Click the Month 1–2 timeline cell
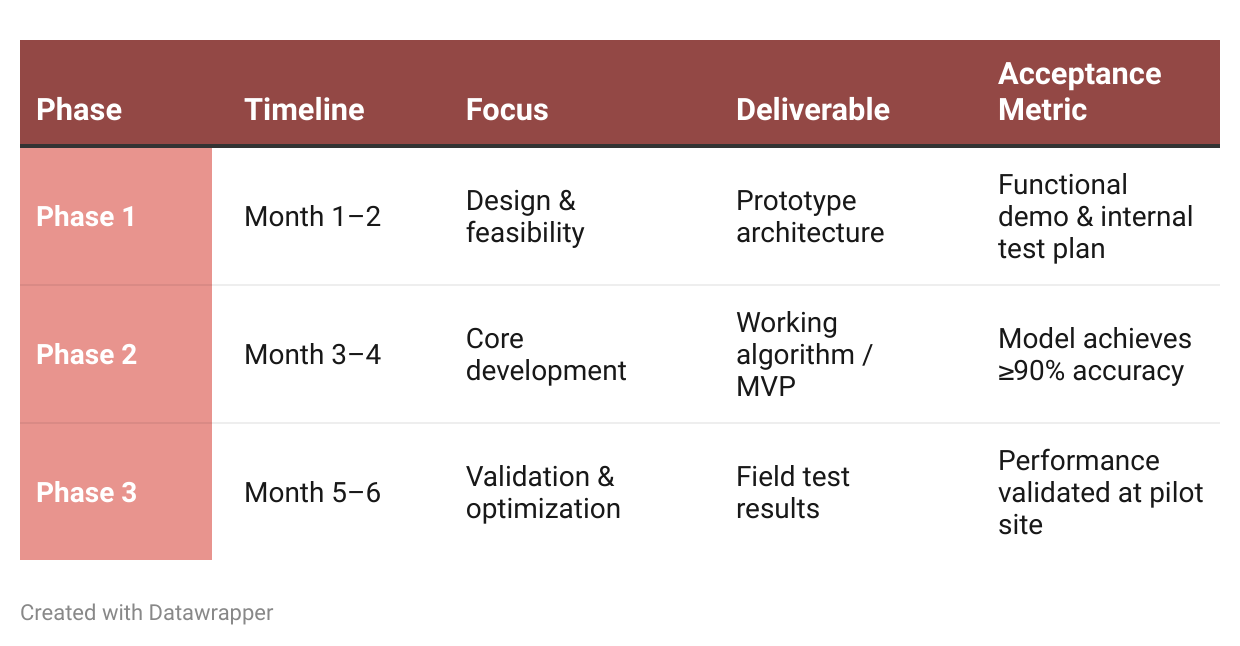Screen dimensions: 1240x646 pos(313,217)
